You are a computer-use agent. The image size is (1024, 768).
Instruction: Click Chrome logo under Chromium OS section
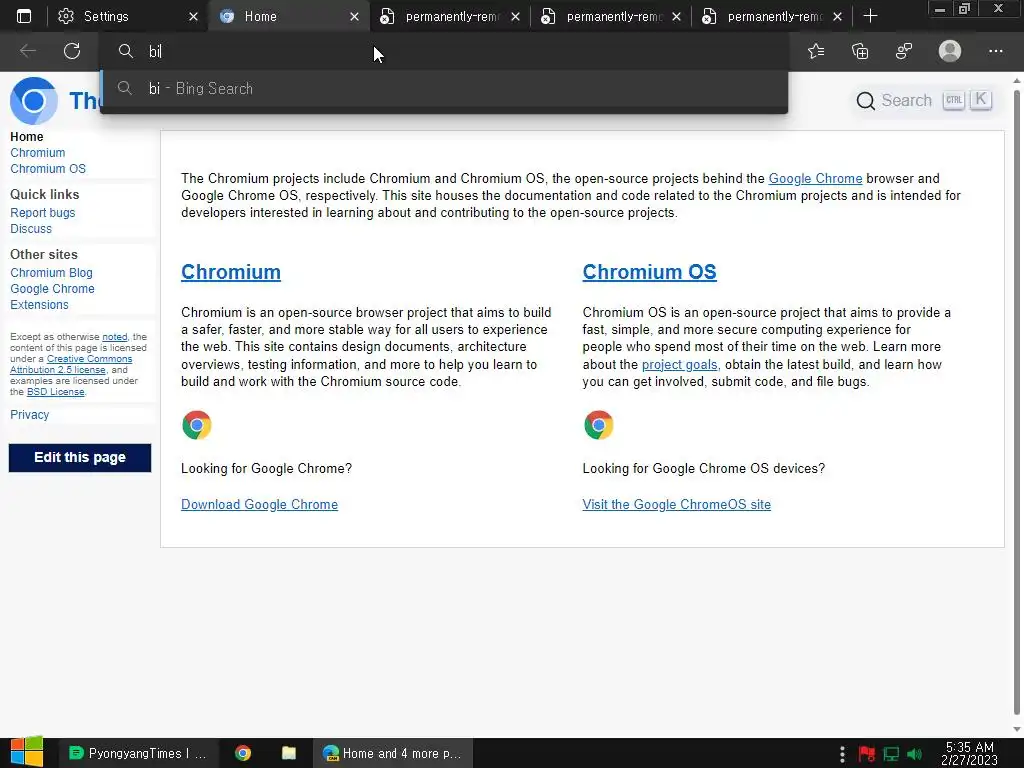pos(598,425)
